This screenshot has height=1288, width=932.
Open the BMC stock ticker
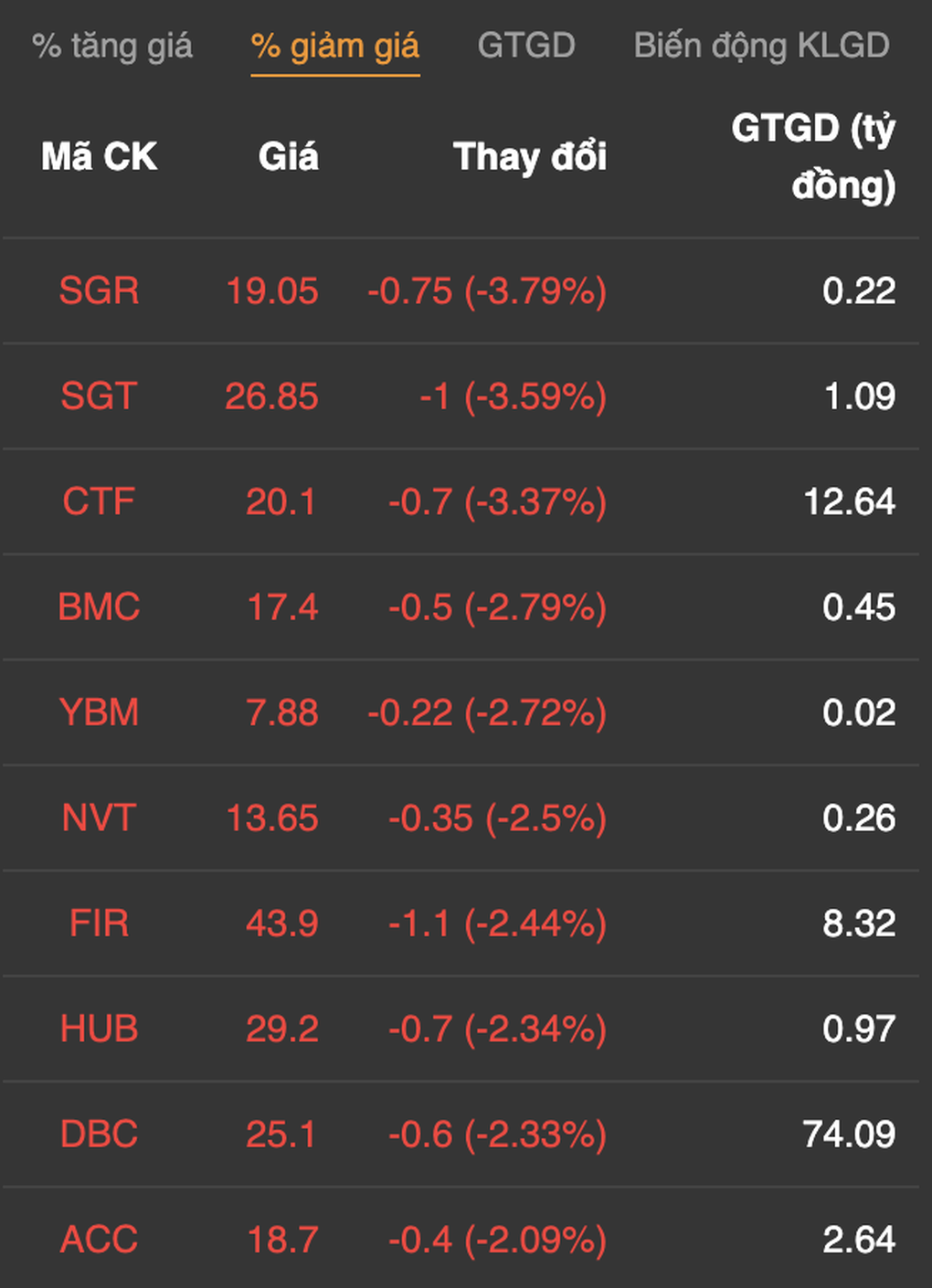[99, 607]
